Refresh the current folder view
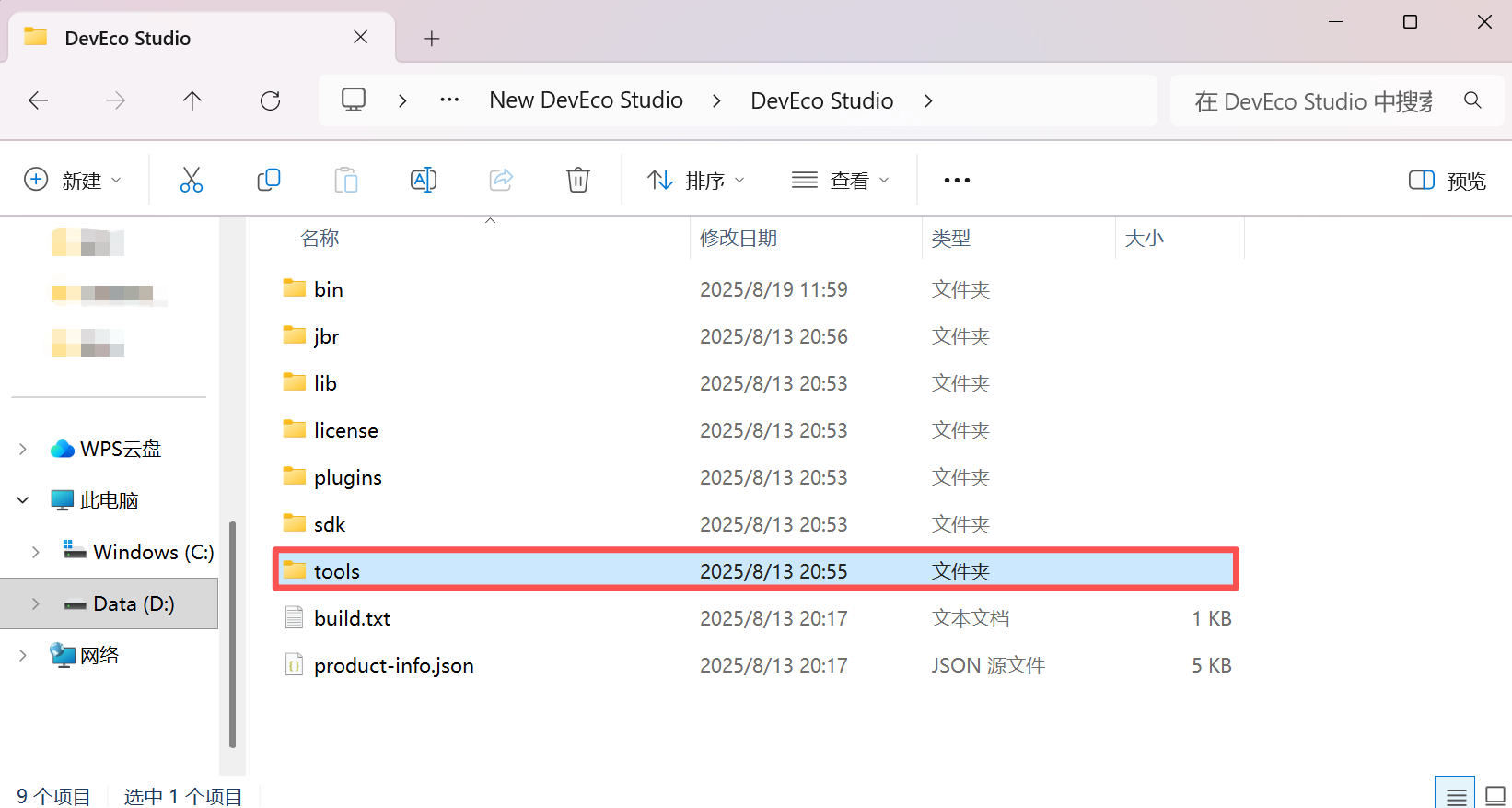 click(x=270, y=100)
